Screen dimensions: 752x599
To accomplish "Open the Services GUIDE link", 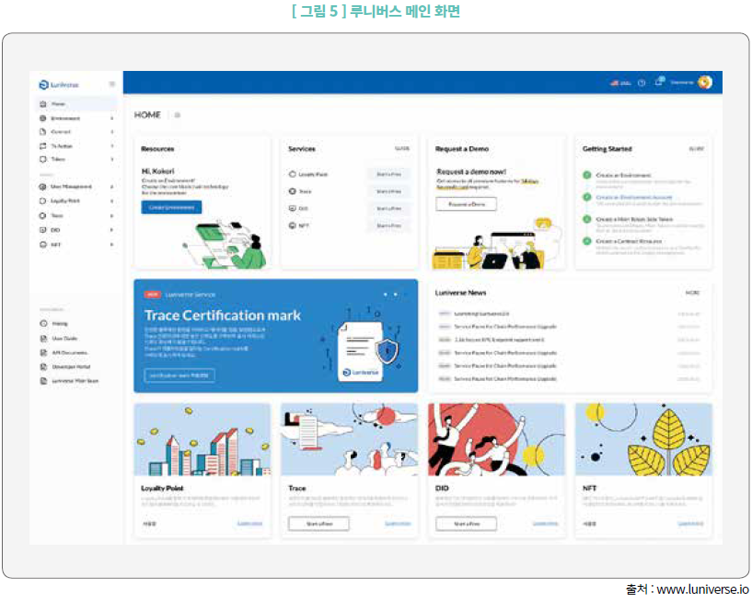I will click(x=402, y=149).
